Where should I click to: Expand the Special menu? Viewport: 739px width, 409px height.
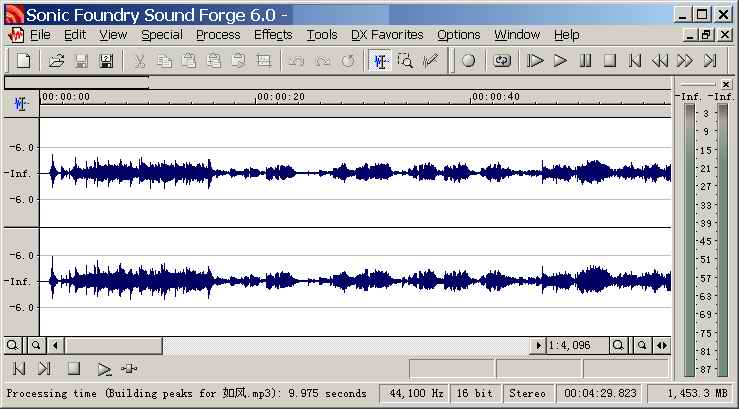click(x=161, y=35)
